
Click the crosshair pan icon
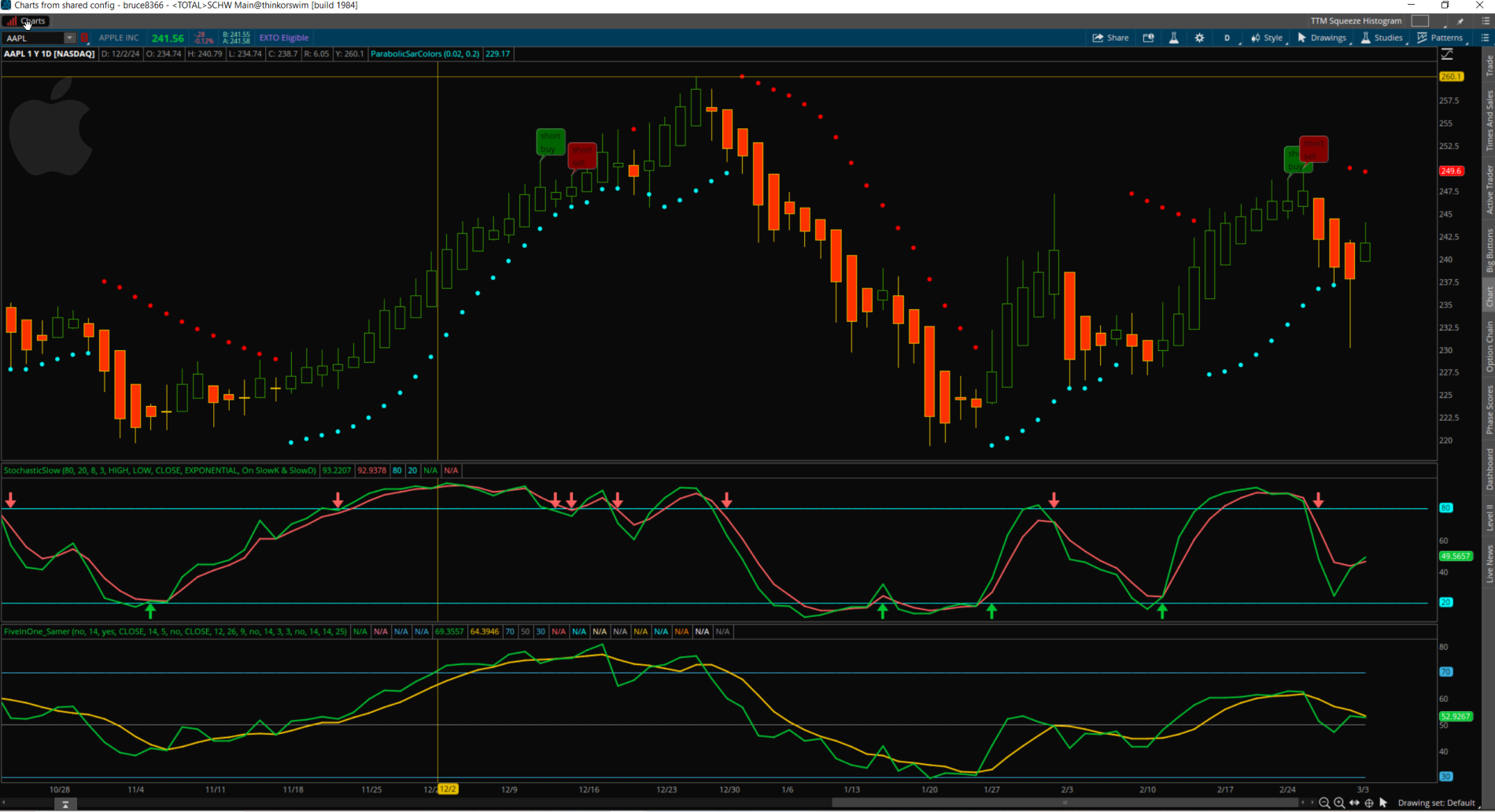point(1369,803)
